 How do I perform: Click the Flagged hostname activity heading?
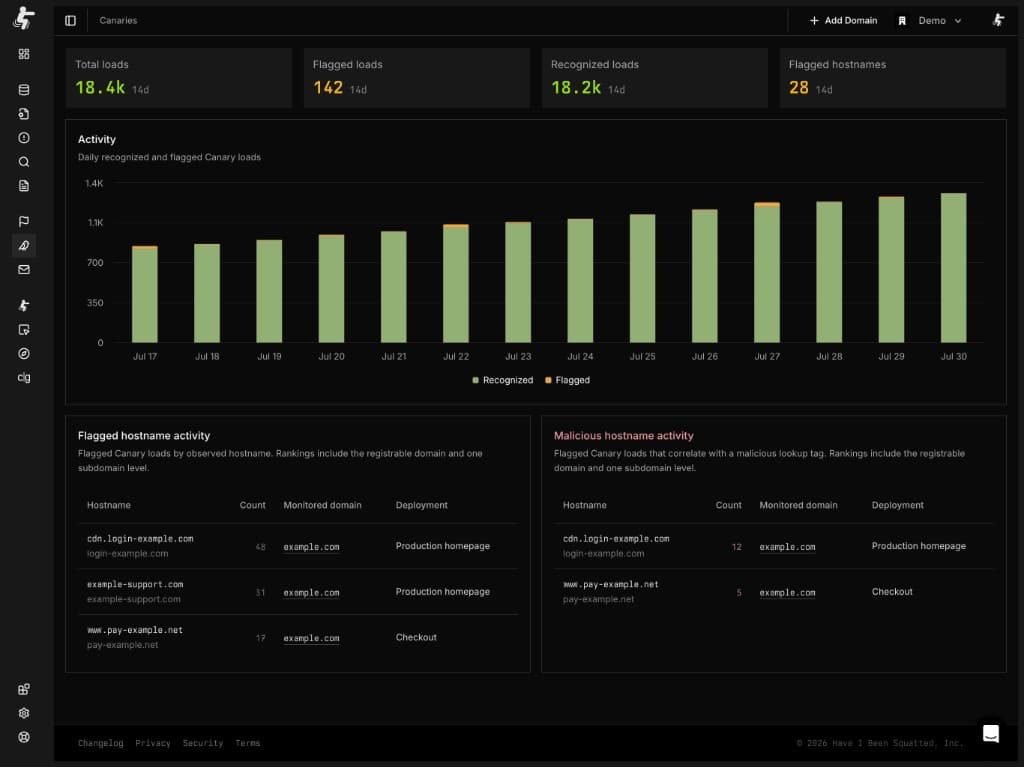[x=144, y=436]
